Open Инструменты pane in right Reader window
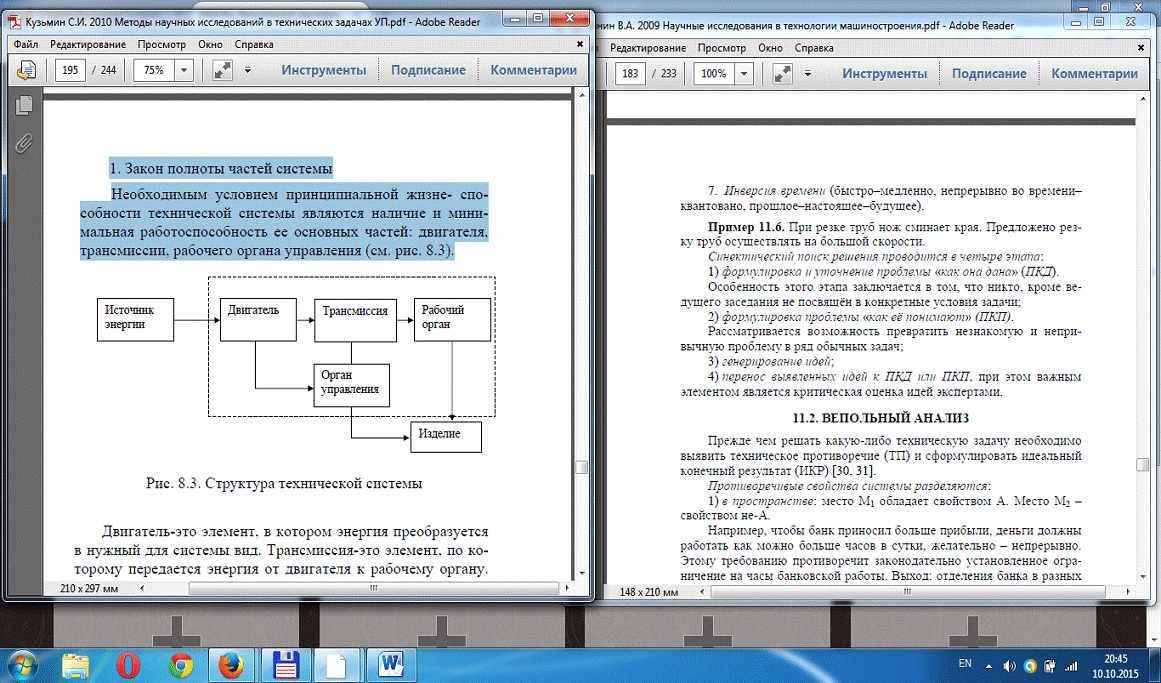The width and height of the screenshot is (1161, 683). click(885, 73)
